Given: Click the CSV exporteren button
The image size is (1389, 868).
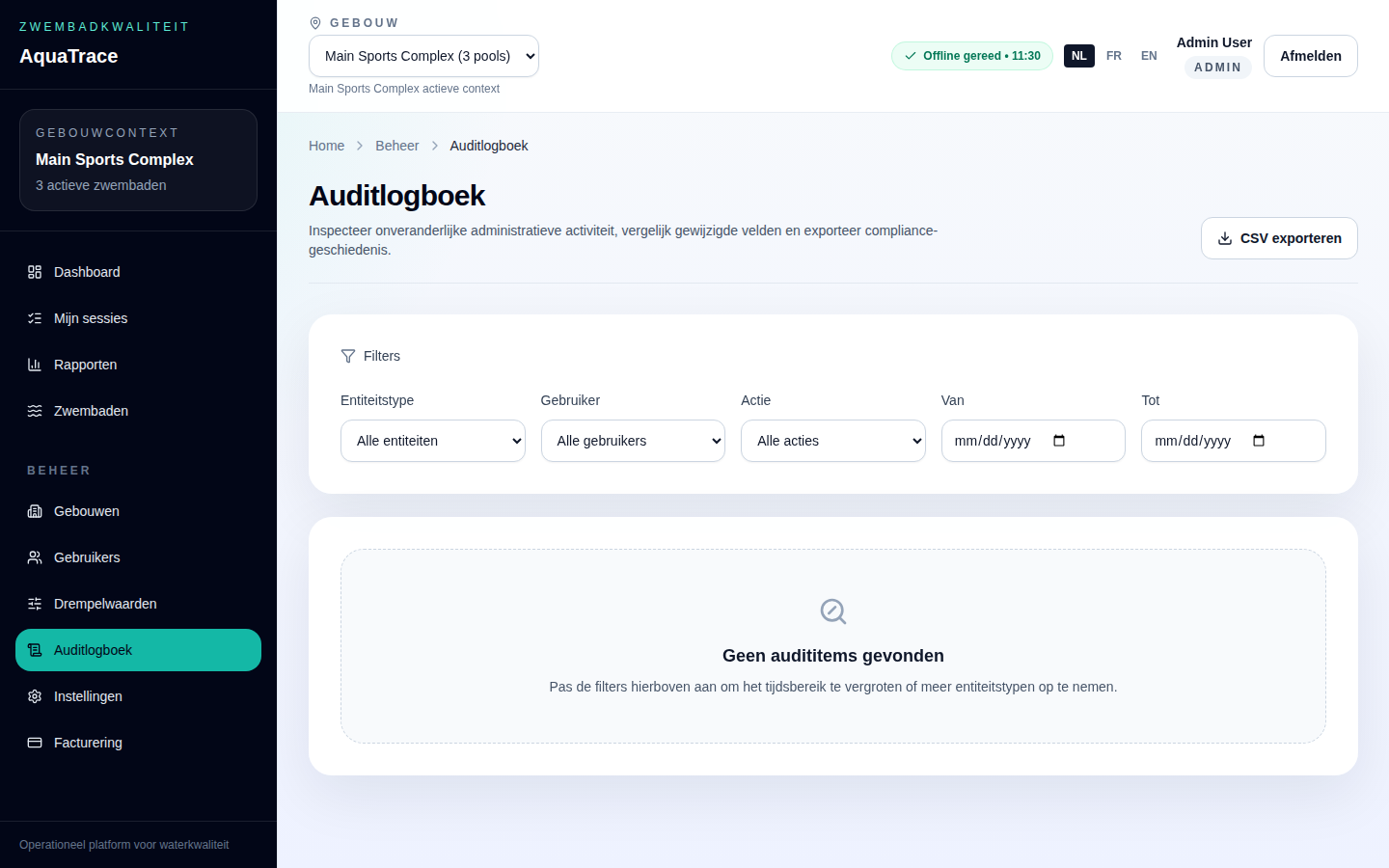Looking at the screenshot, I should point(1279,238).
